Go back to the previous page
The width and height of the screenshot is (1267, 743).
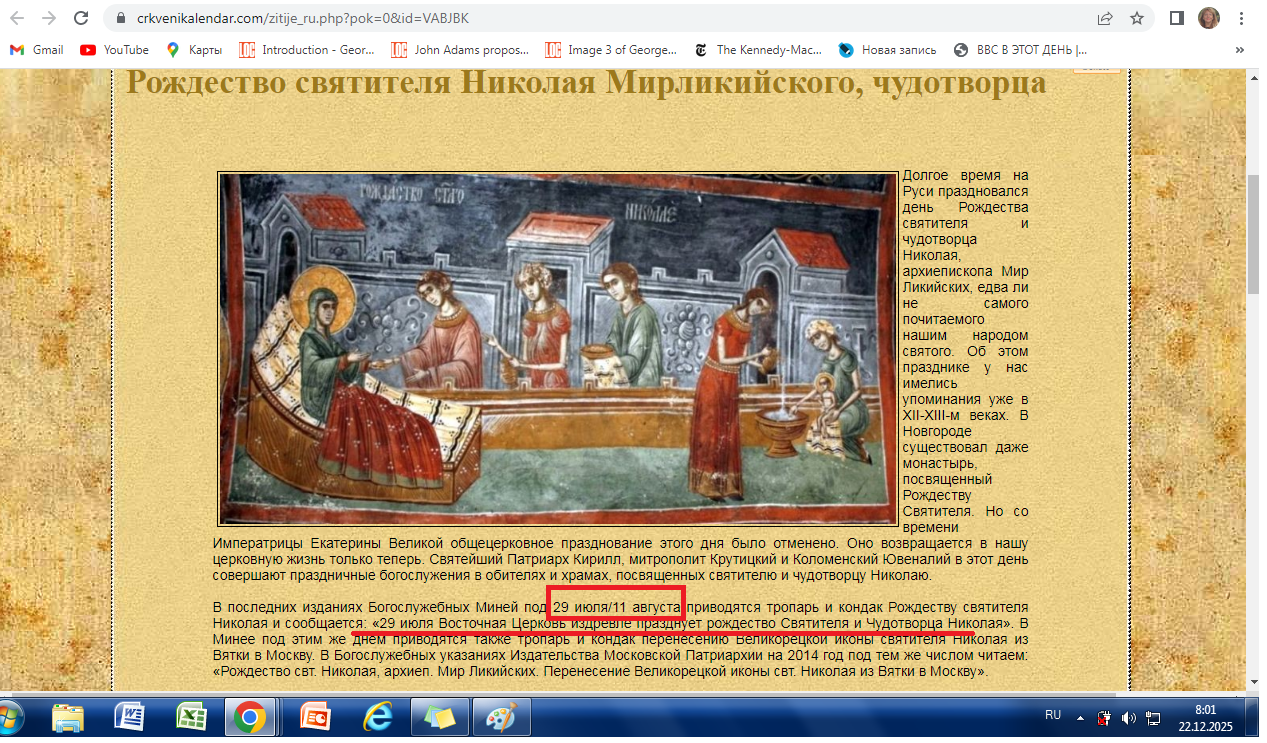(19, 18)
